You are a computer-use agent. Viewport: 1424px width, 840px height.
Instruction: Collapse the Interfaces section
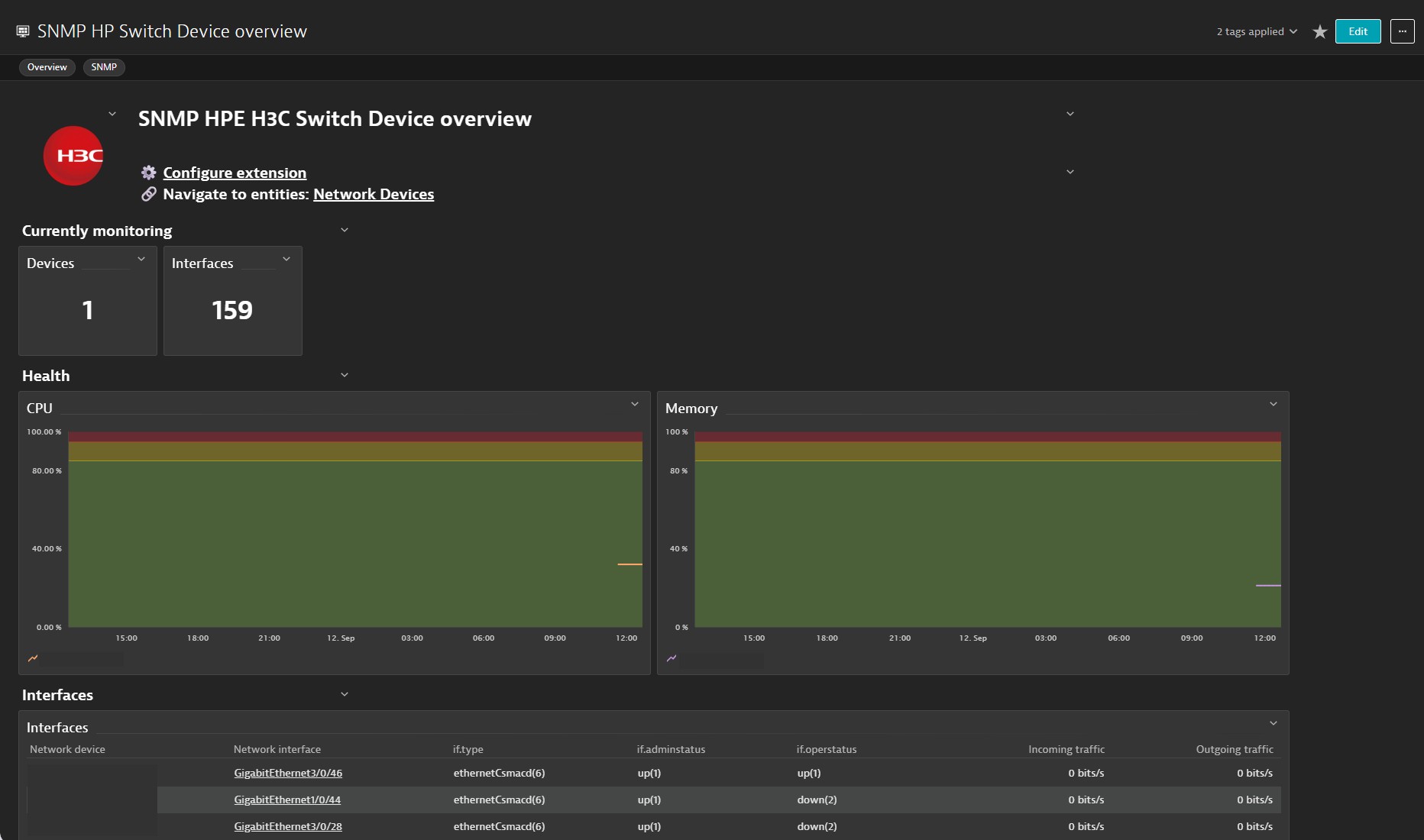(x=344, y=693)
